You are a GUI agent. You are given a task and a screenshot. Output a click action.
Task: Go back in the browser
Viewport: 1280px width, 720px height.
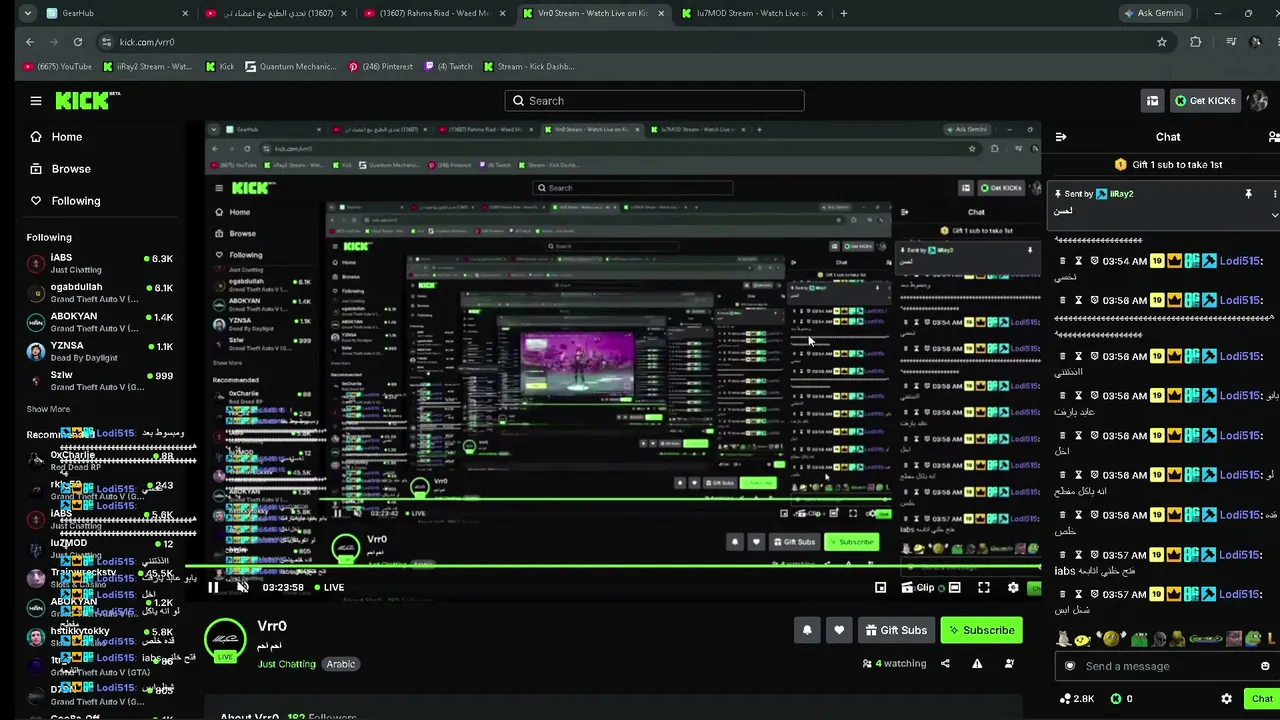coord(30,42)
